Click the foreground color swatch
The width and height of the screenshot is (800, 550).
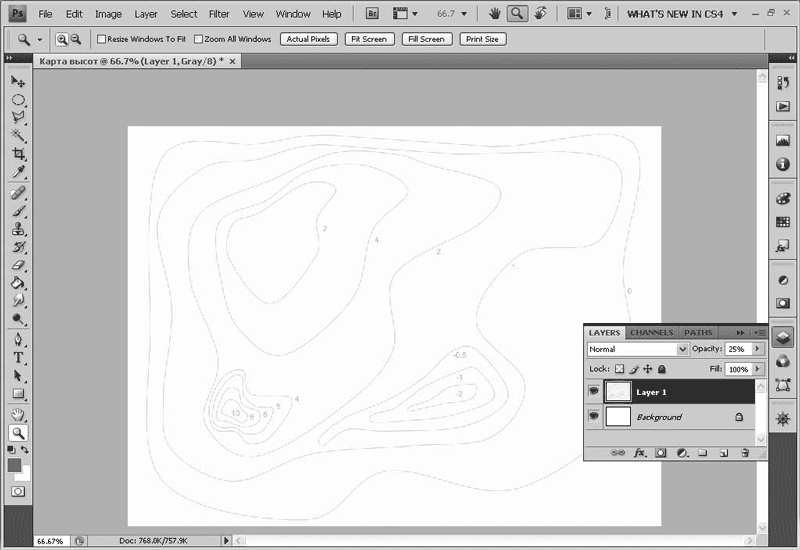click(14, 465)
